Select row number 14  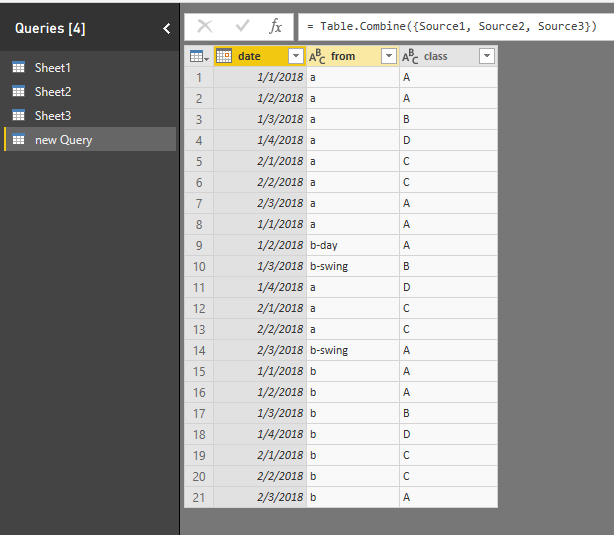coord(199,350)
